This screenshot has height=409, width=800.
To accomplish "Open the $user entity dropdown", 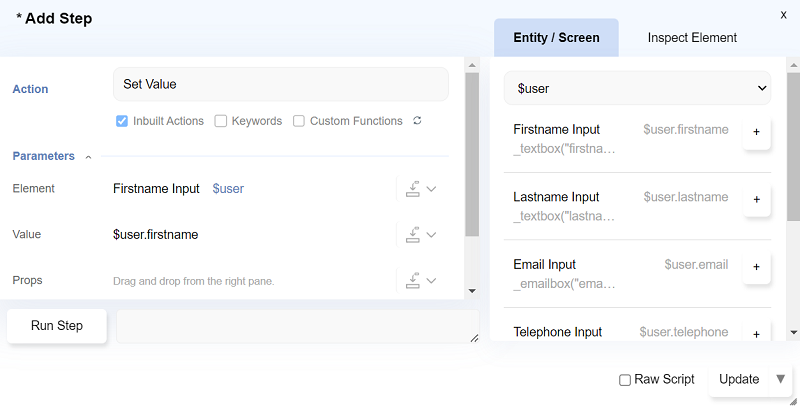I will pos(637,88).
